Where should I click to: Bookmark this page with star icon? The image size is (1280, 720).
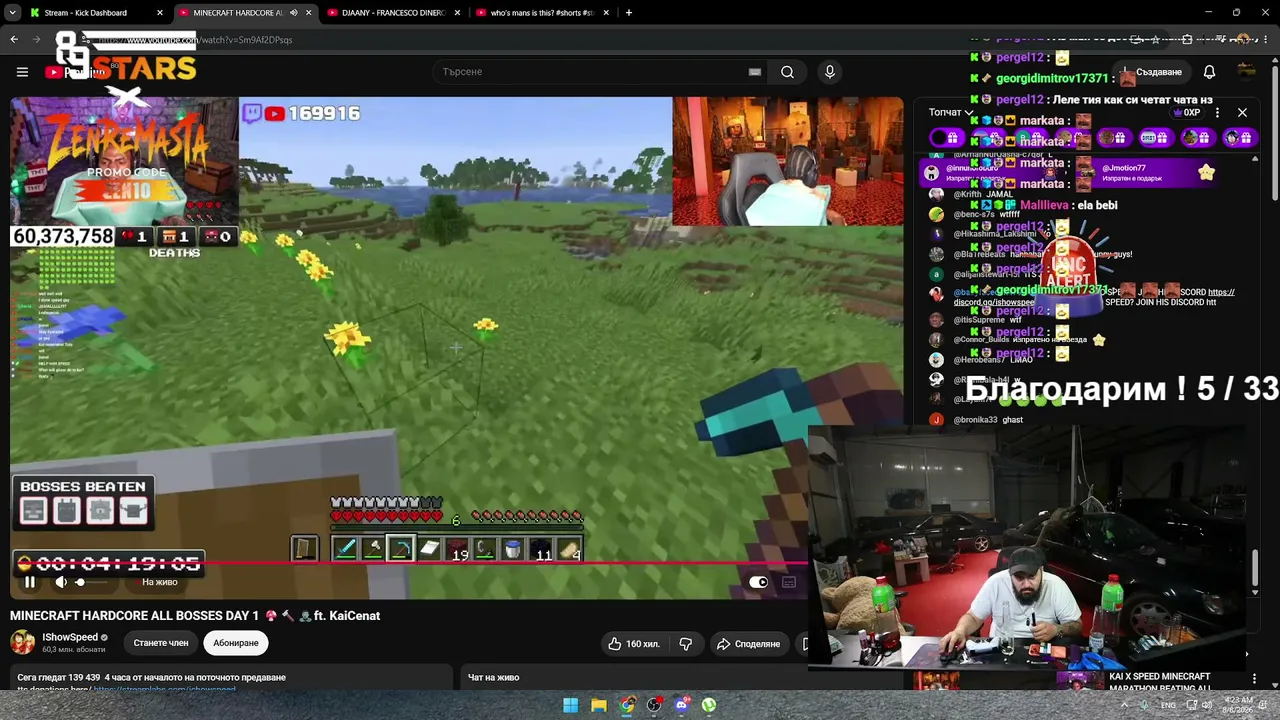coord(1156,40)
